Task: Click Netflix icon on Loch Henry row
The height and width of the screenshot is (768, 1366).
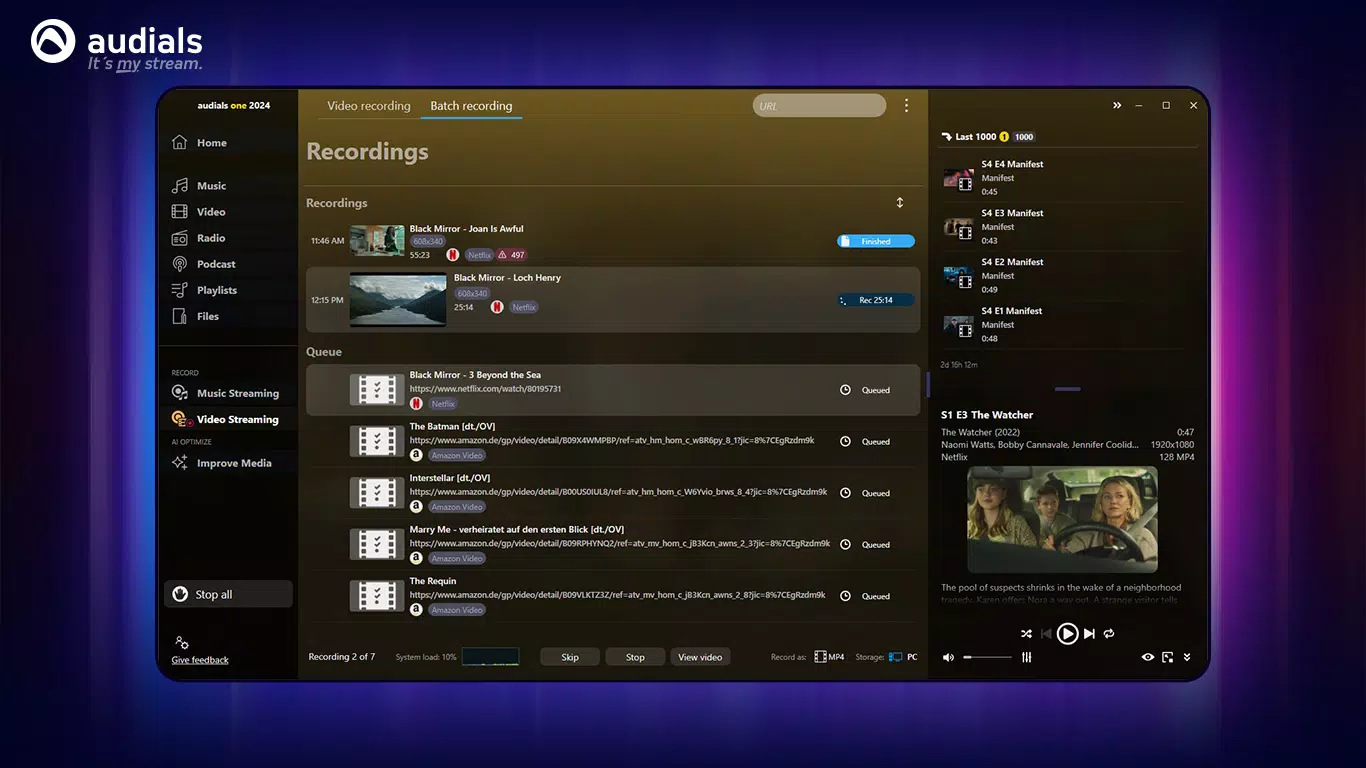Action: [x=497, y=307]
